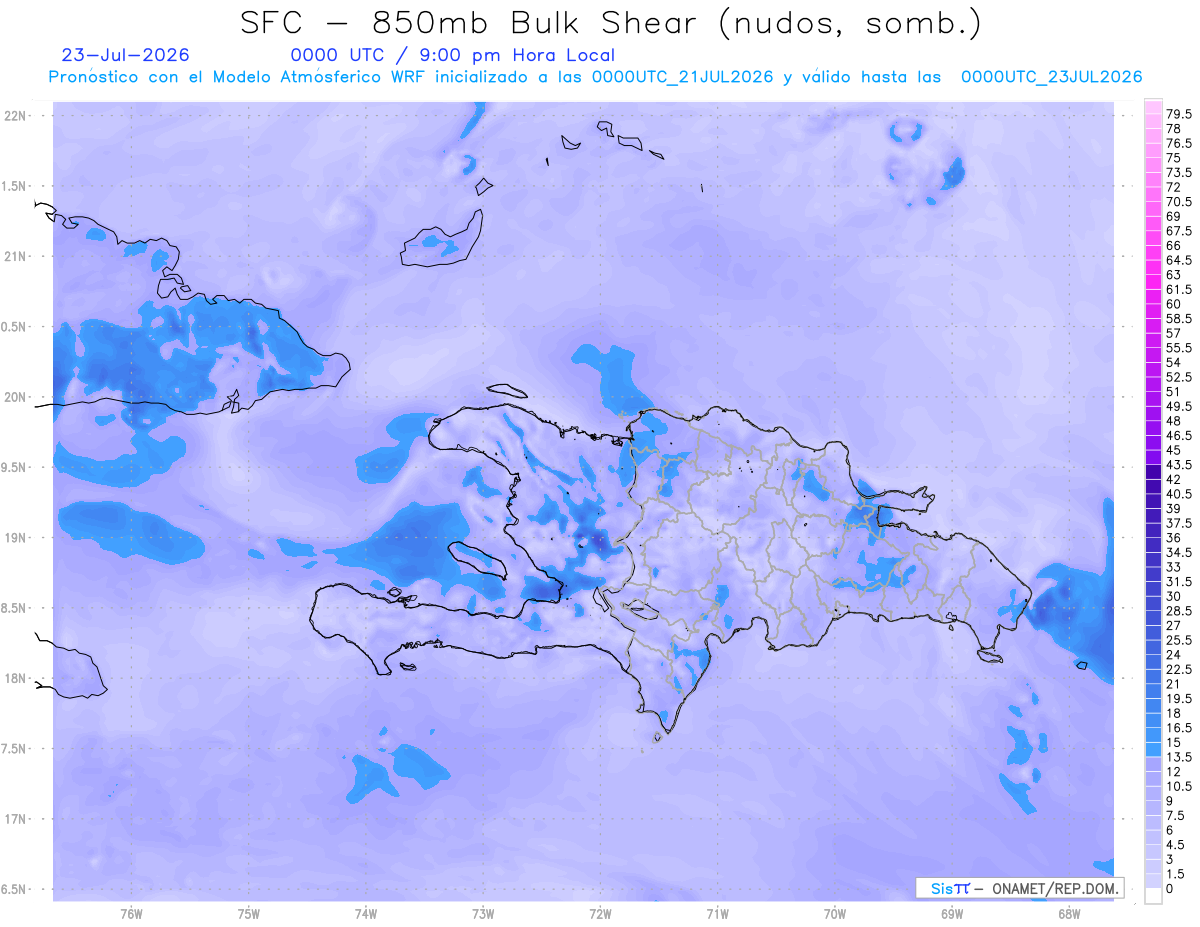This screenshot has width=1200, height=927.
Task: Click the color scale value "0"
Action: 1170,888
